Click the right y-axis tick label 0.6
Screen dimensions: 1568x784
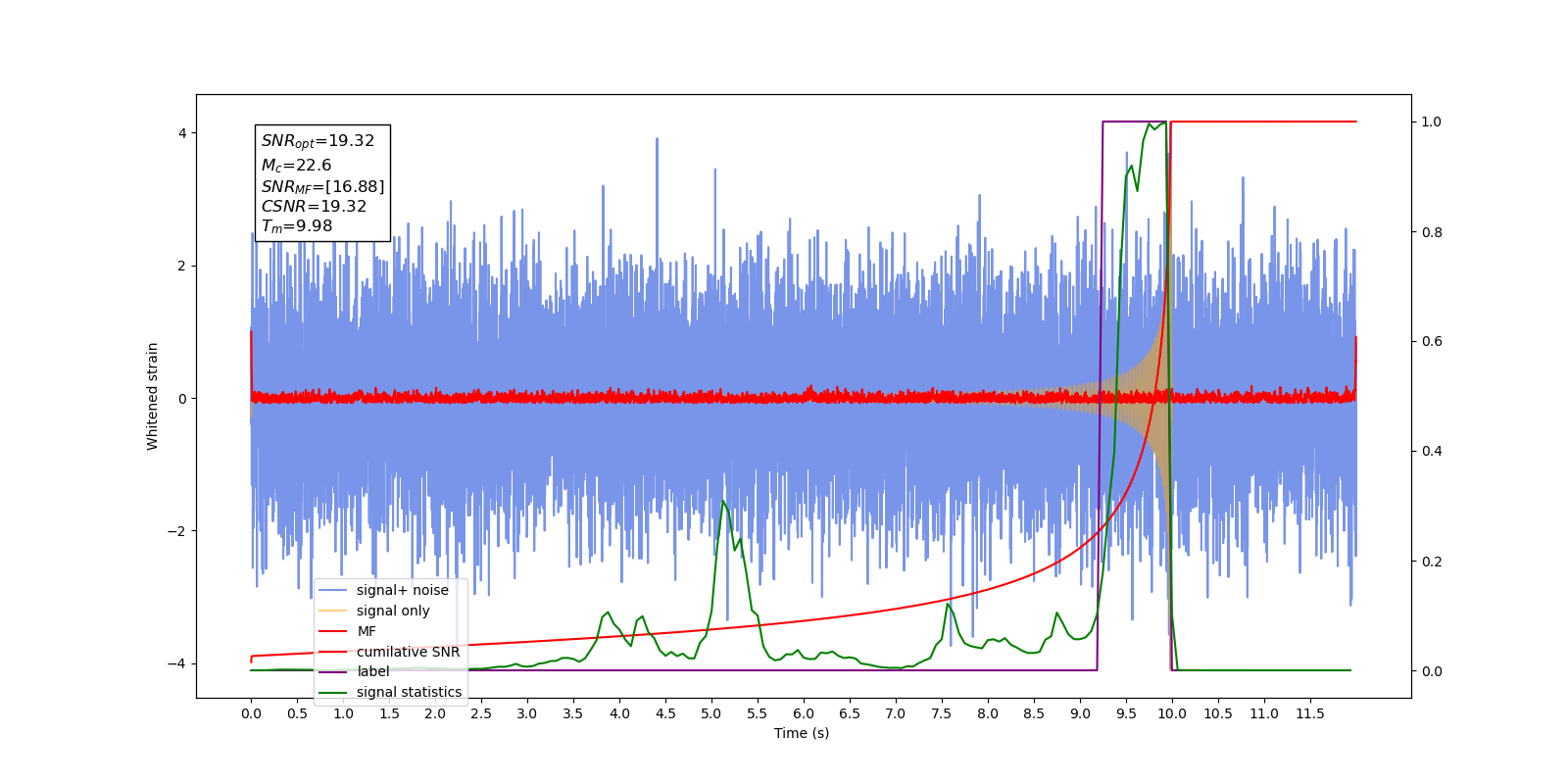coord(1432,341)
